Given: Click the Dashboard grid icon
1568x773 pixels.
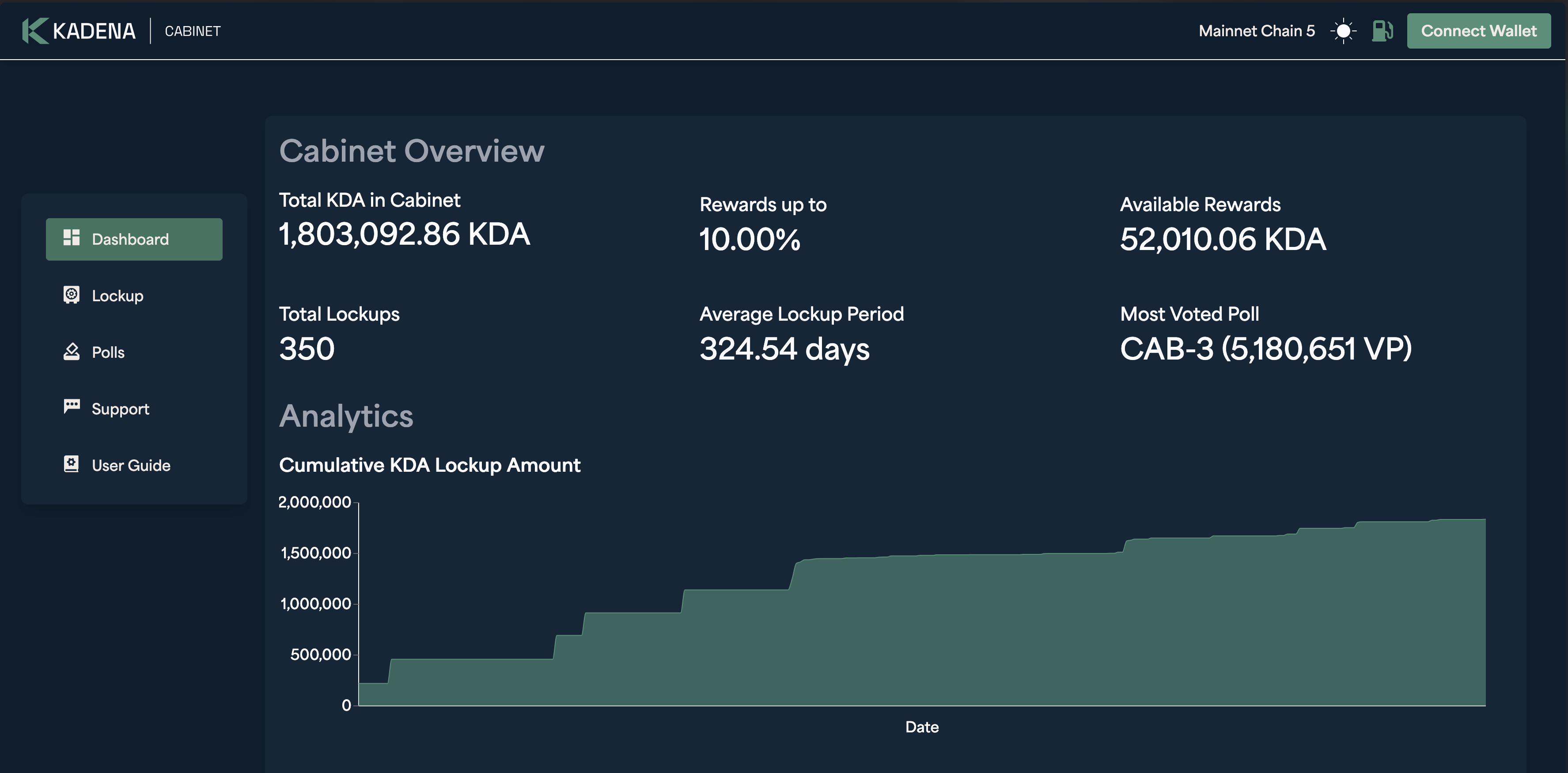Looking at the screenshot, I should (x=72, y=238).
